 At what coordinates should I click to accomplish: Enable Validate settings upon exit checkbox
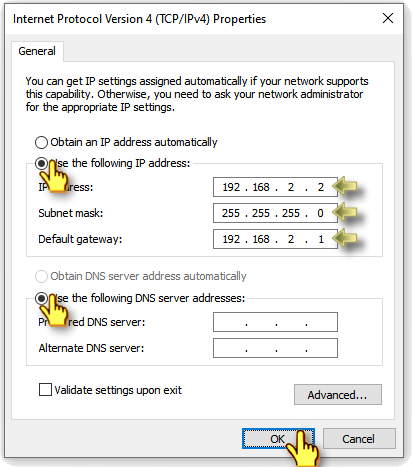pos(45,390)
